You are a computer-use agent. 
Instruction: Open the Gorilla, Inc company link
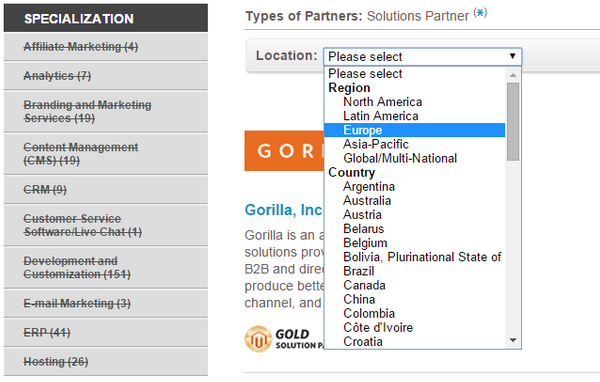click(284, 210)
